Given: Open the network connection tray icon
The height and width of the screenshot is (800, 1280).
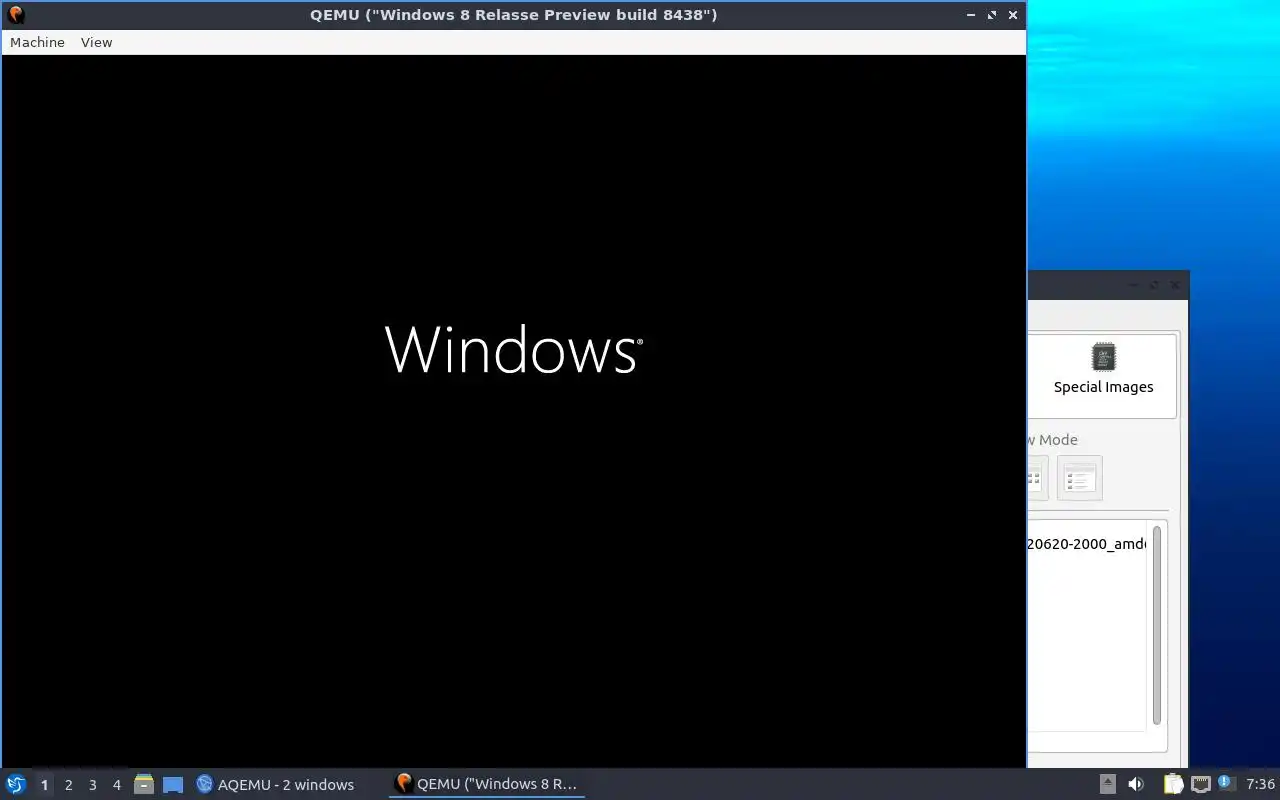Looking at the screenshot, I should click(x=1201, y=784).
